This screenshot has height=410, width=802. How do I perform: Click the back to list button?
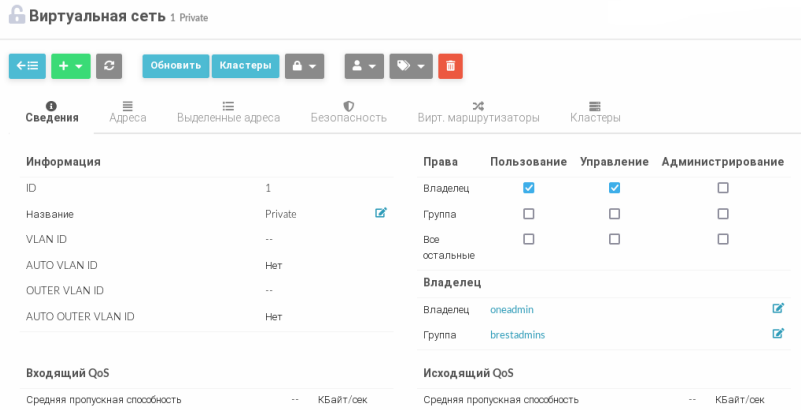point(27,66)
